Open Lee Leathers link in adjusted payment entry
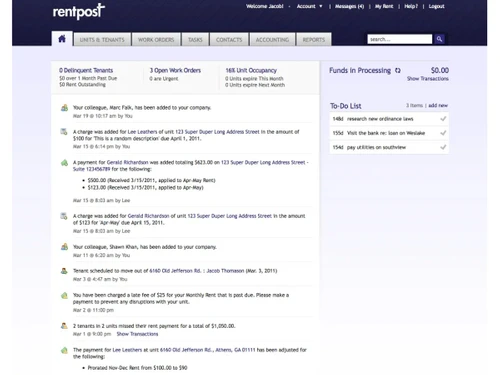This screenshot has width=500, height=375. click(x=127, y=350)
